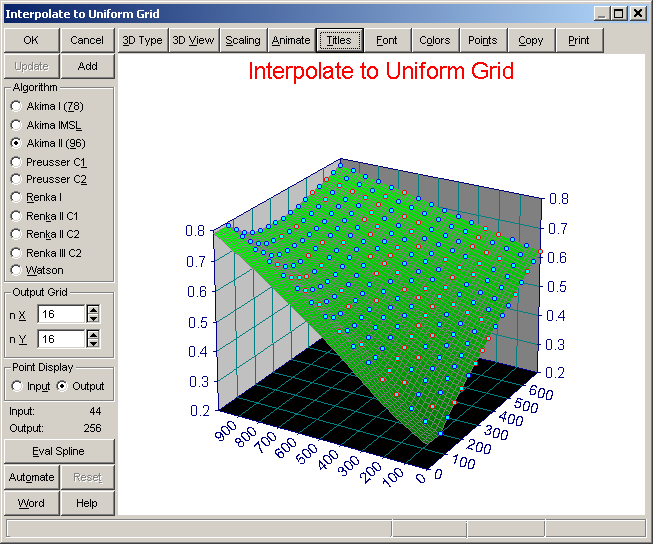Click the Add button
The width and height of the screenshot is (653, 544).
(x=87, y=66)
